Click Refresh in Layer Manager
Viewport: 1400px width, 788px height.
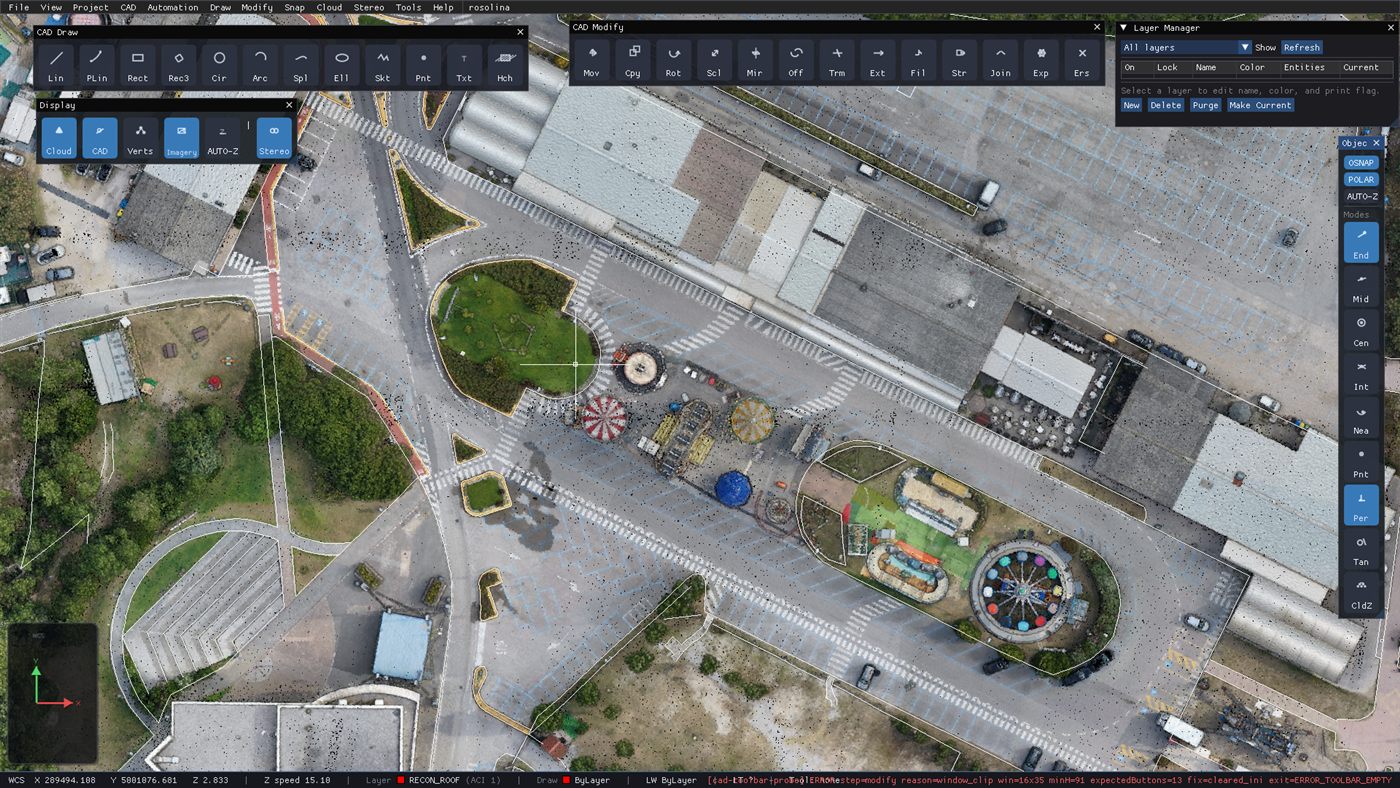click(1302, 47)
